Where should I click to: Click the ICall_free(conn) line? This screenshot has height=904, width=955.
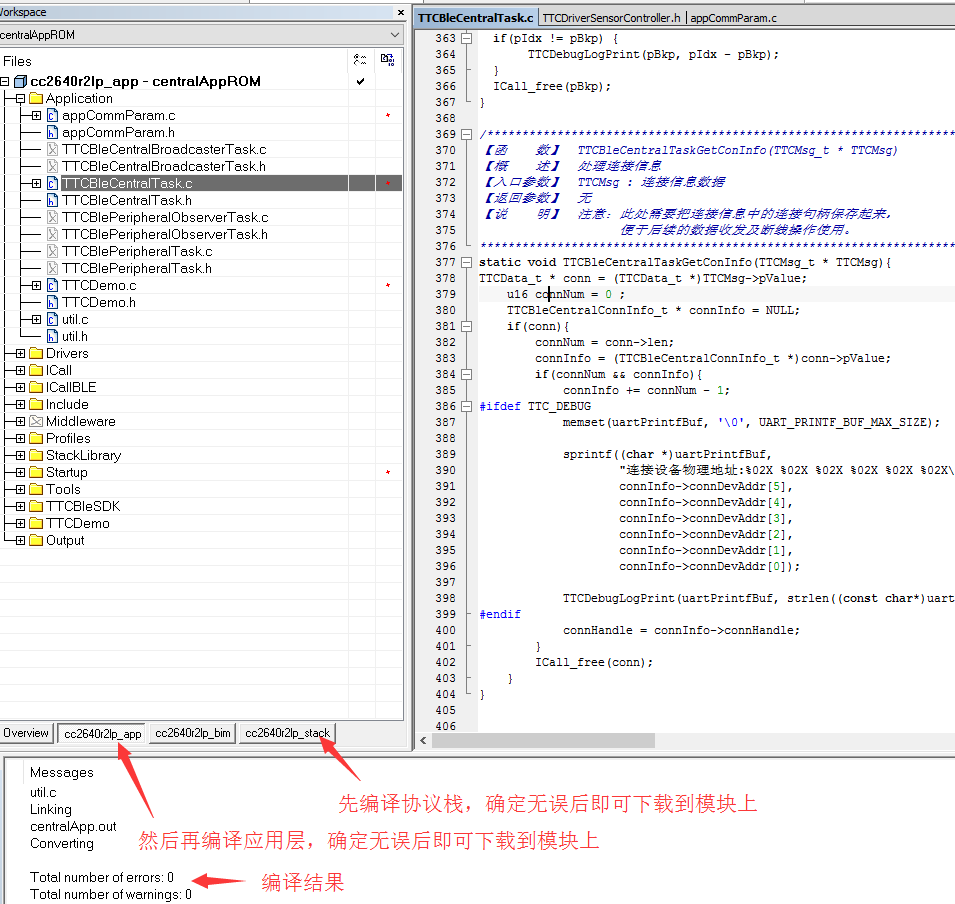pyautogui.click(x=594, y=662)
